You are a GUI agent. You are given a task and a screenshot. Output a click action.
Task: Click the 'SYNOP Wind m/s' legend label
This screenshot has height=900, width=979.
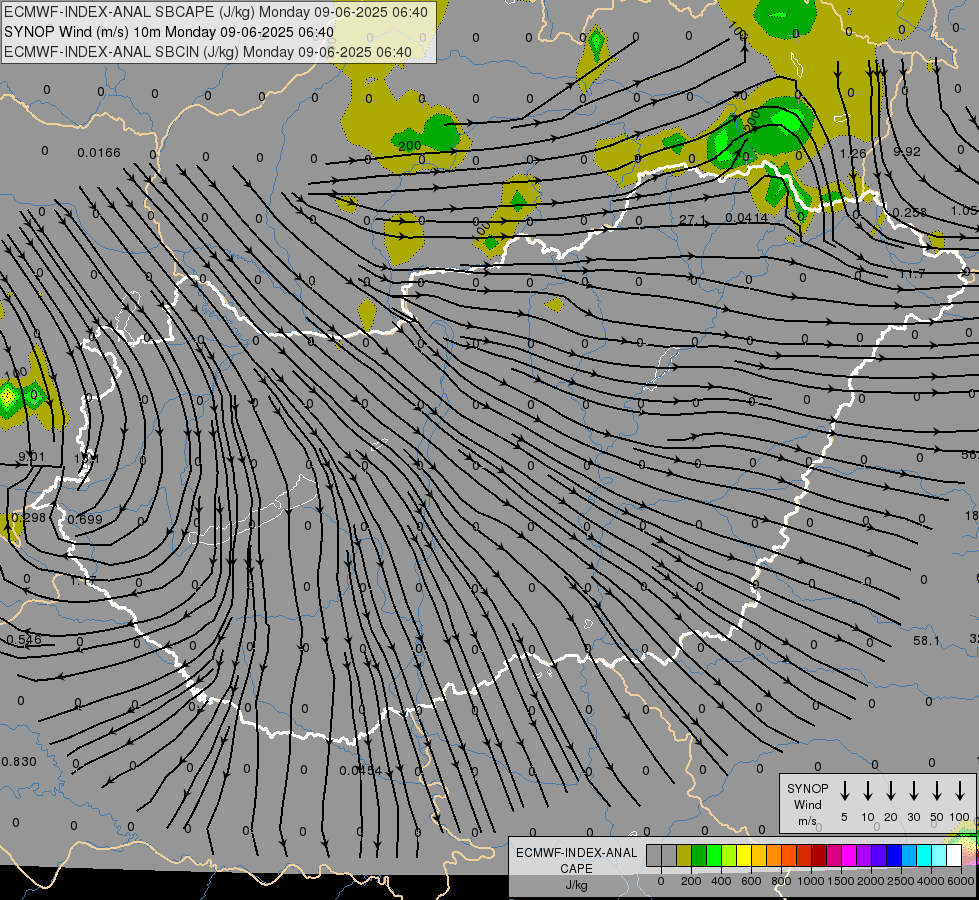(807, 804)
